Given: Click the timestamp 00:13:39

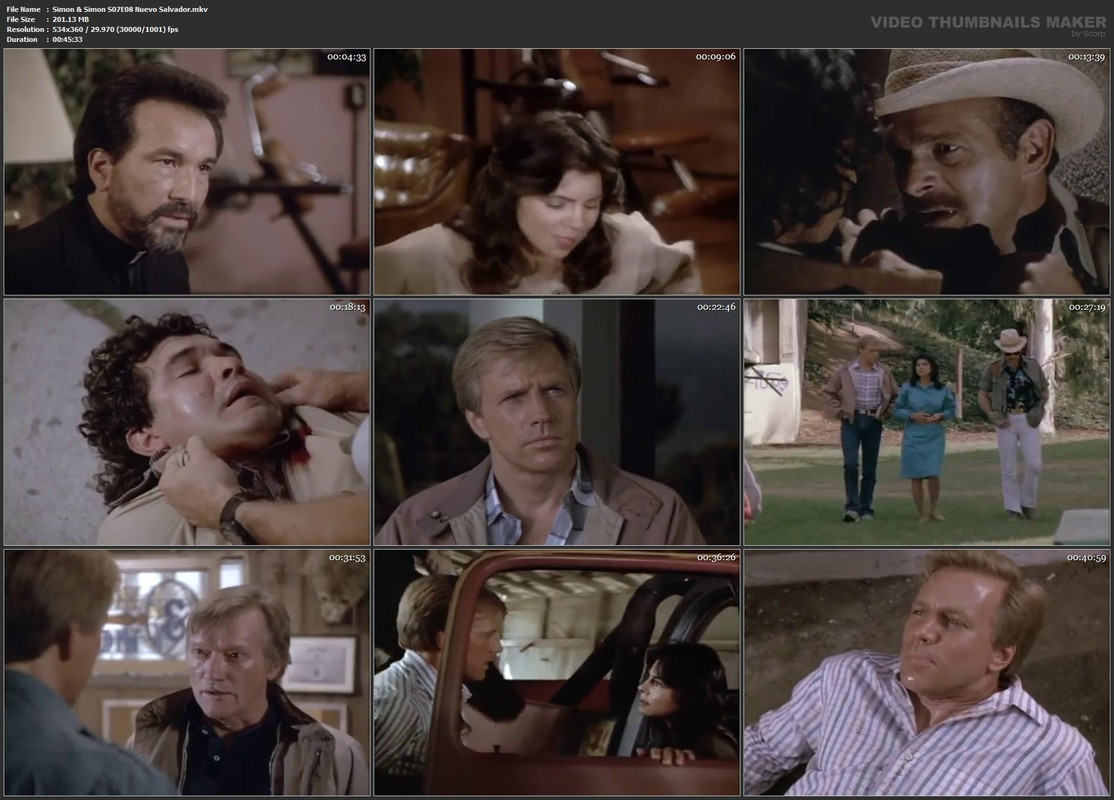Looking at the screenshot, I should [1086, 57].
